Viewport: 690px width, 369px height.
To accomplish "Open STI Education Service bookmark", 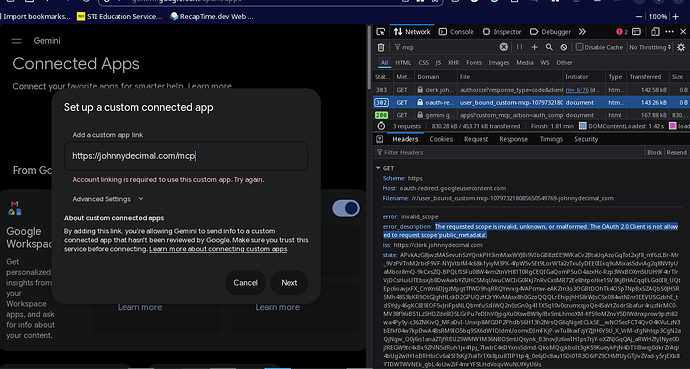I will click(119, 17).
